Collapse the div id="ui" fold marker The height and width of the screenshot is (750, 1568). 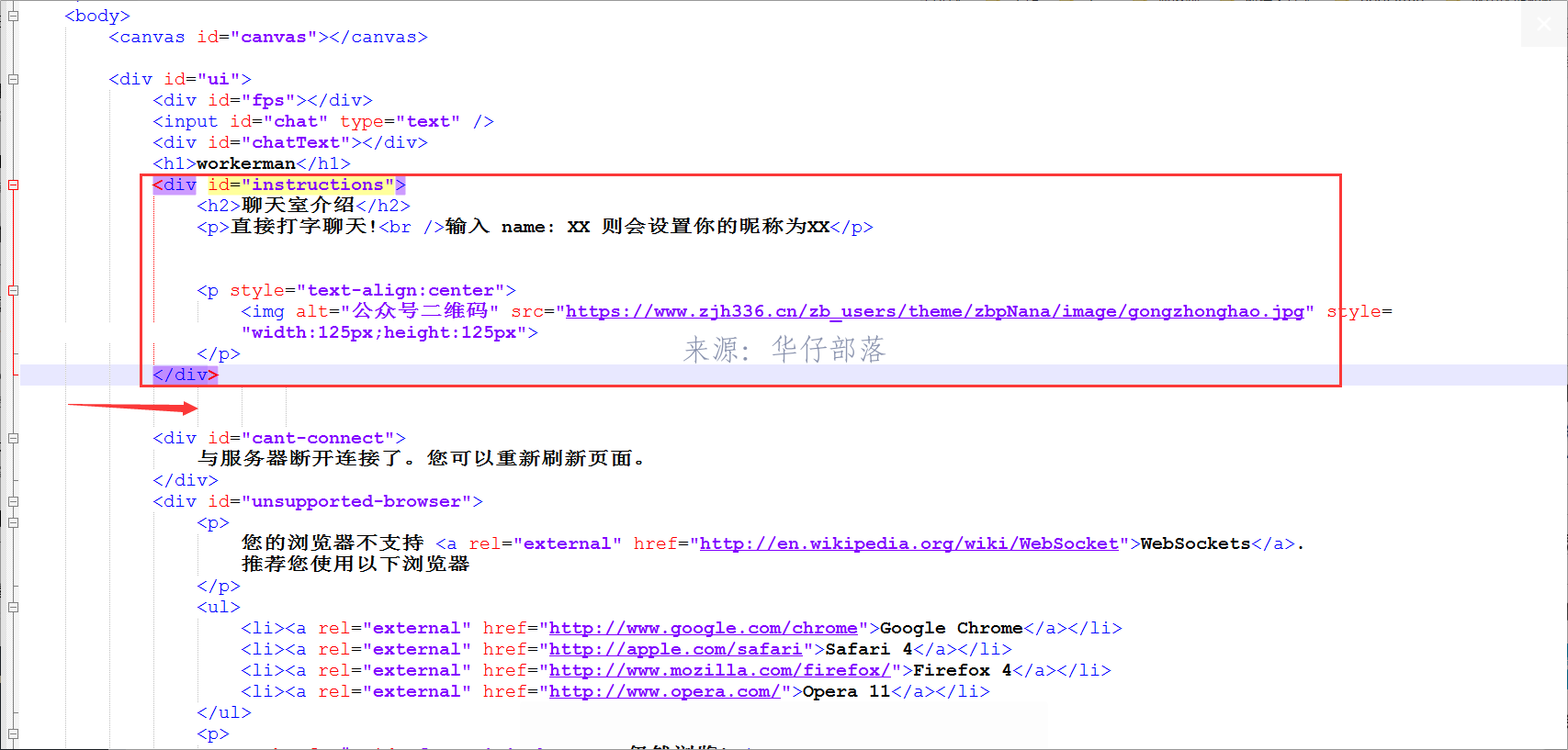13,79
